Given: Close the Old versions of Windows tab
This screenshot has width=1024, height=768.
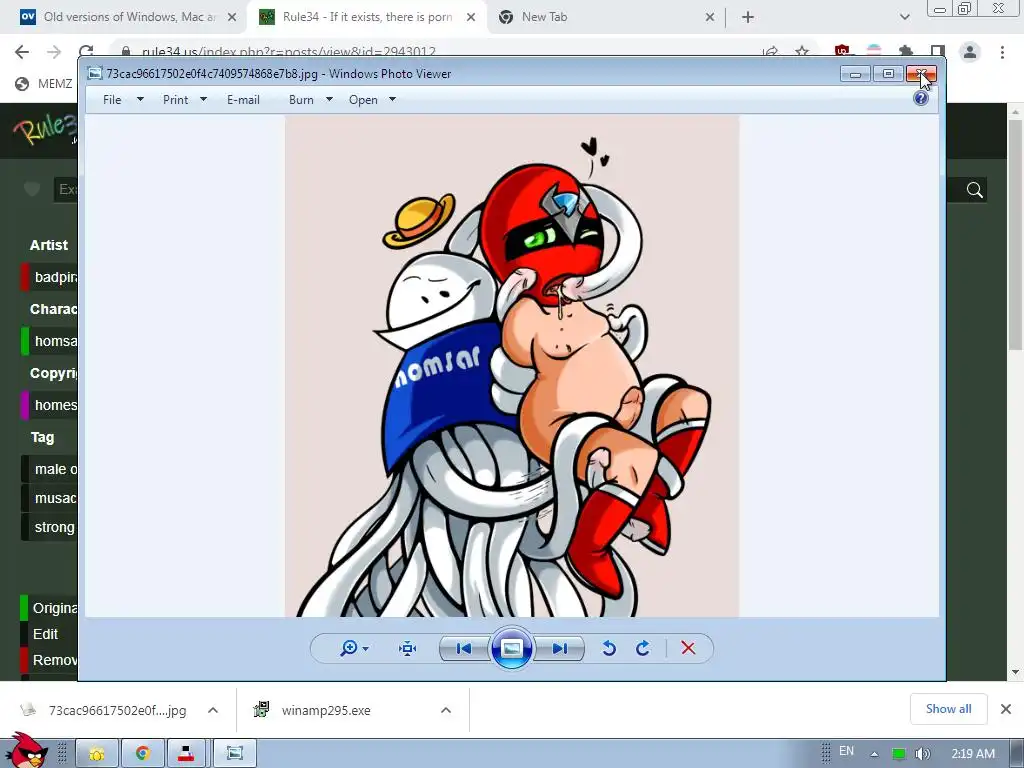Looking at the screenshot, I should pyautogui.click(x=232, y=18).
